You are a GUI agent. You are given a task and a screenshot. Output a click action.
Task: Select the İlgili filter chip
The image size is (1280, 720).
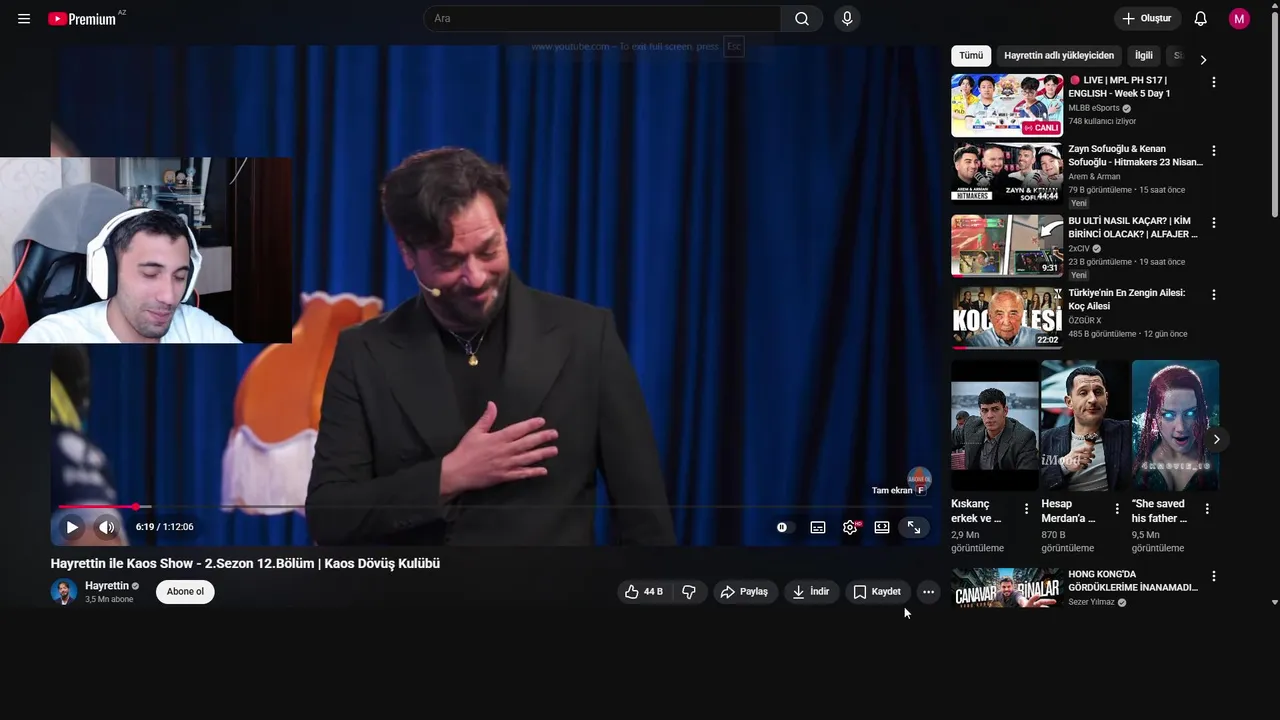click(1144, 56)
